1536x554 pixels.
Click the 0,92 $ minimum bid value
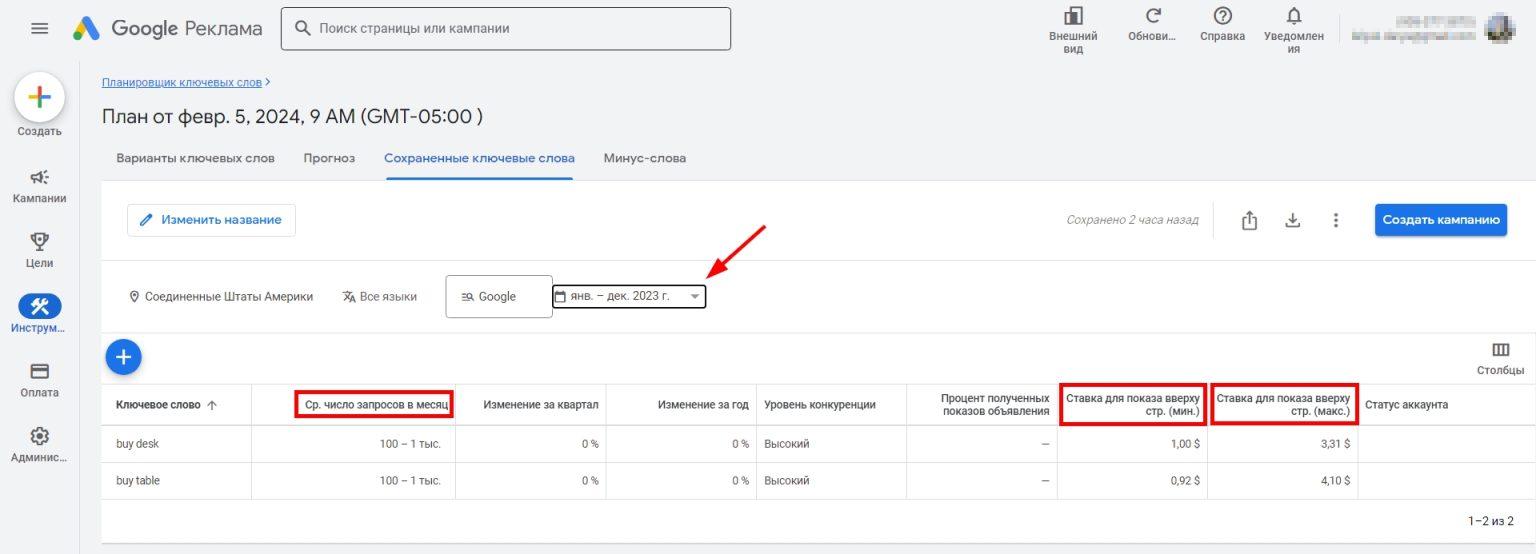coord(1183,481)
